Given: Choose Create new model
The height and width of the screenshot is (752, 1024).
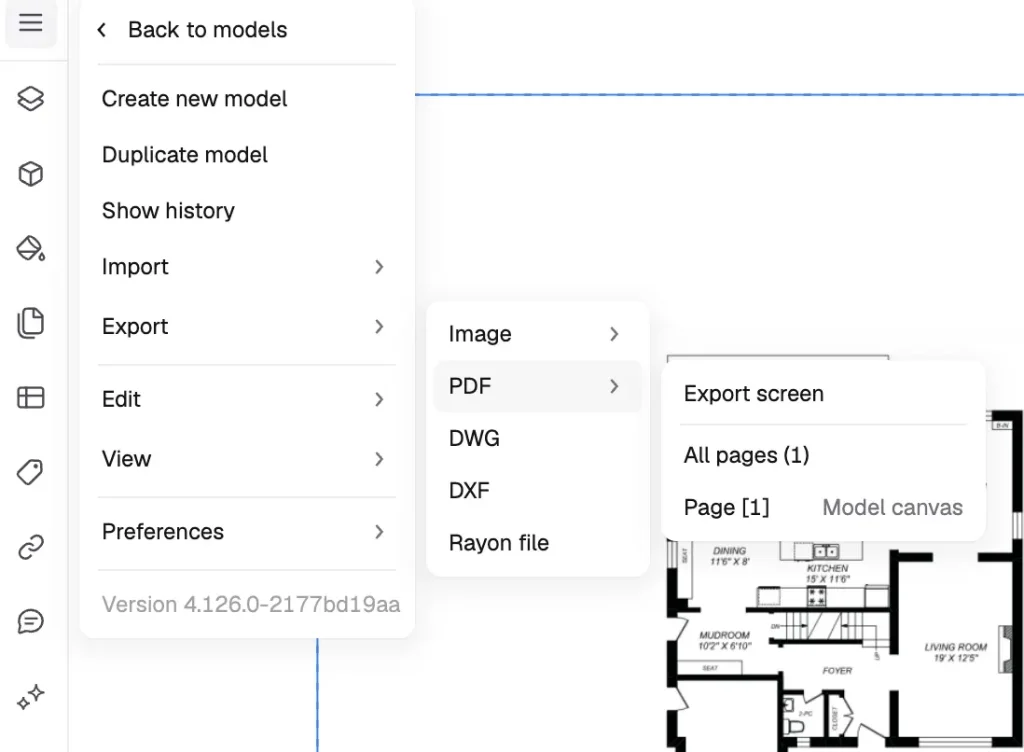Looking at the screenshot, I should (195, 99).
